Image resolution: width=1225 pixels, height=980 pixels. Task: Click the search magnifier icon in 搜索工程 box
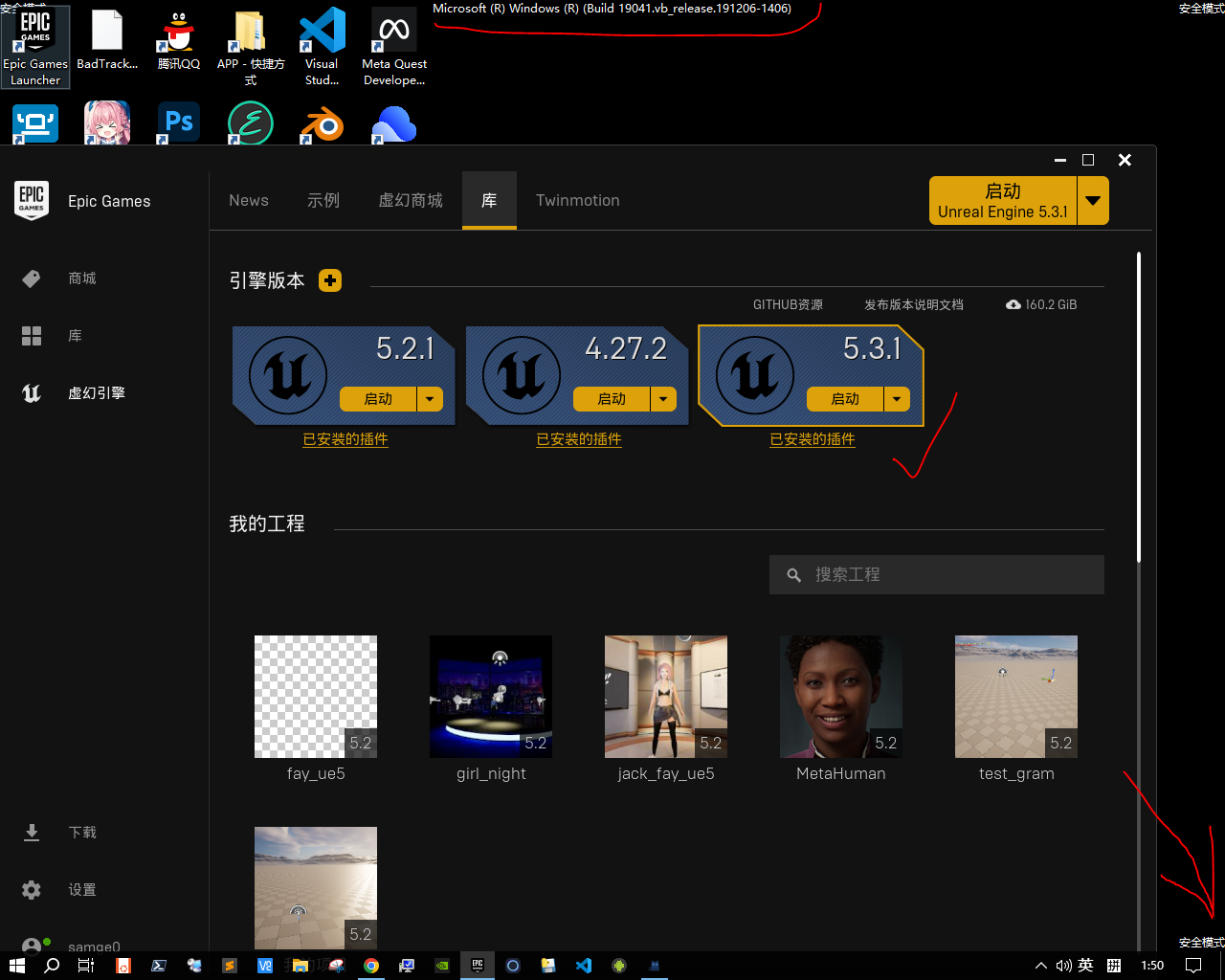pos(793,575)
